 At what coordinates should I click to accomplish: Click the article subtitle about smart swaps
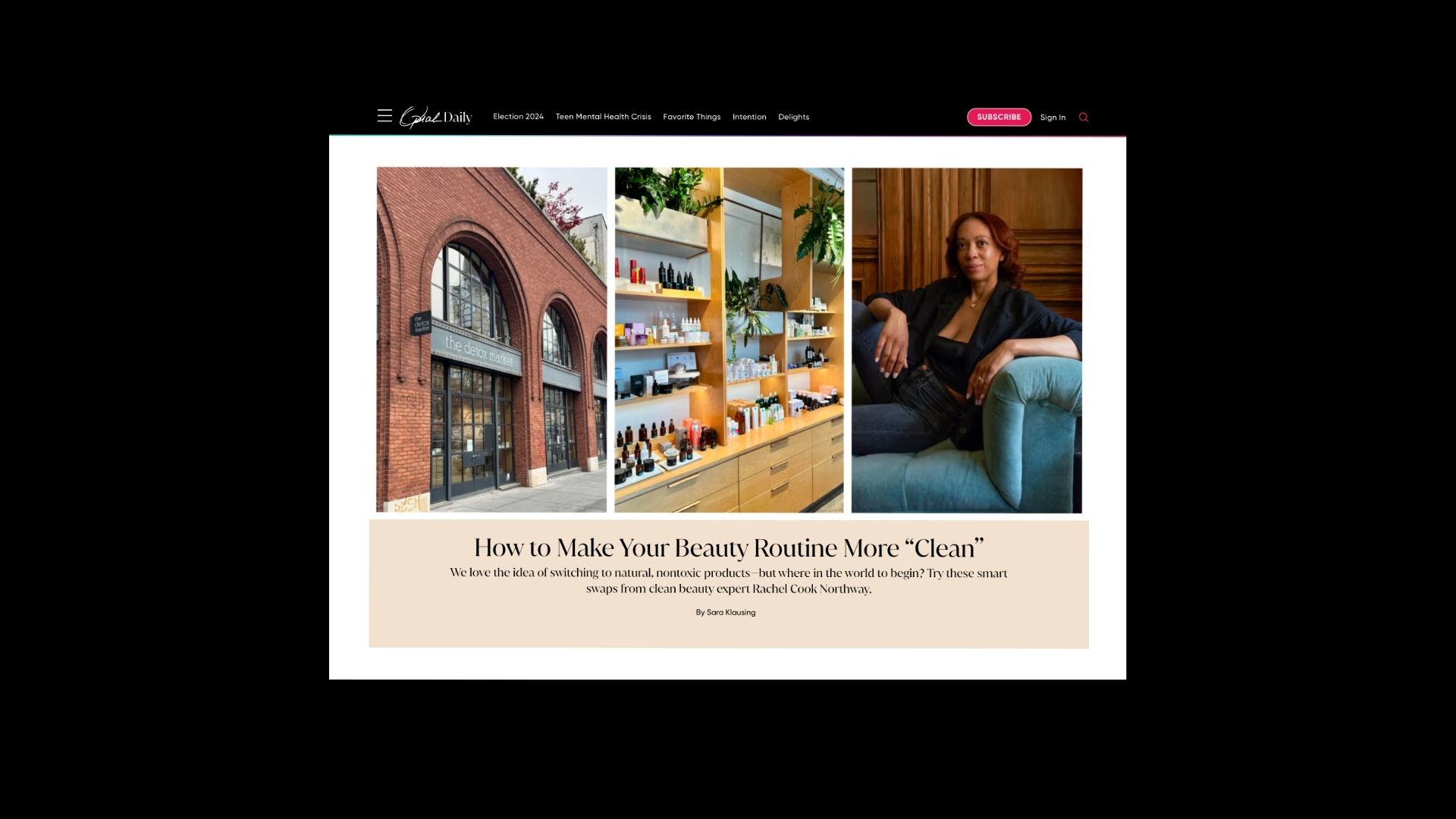pyautogui.click(x=729, y=581)
